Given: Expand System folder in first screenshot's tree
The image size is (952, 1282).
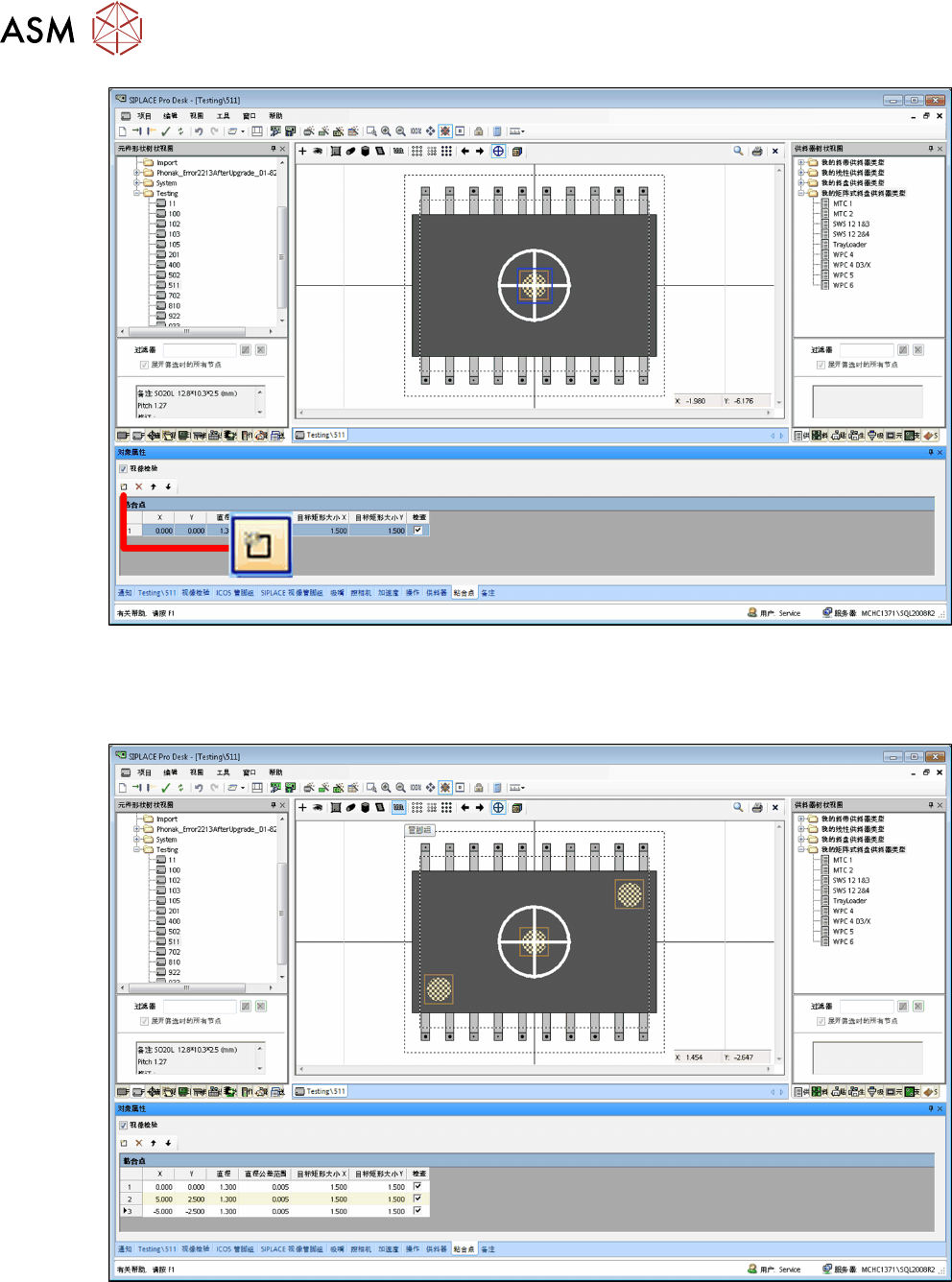Looking at the screenshot, I should coord(137,183).
